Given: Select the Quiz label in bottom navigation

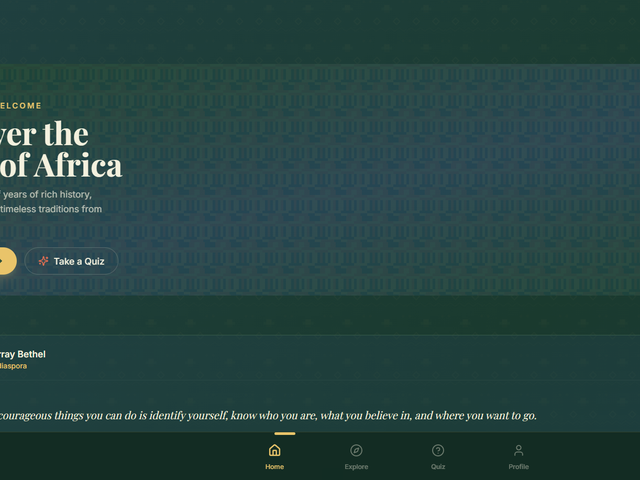Looking at the screenshot, I should point(438,467).
